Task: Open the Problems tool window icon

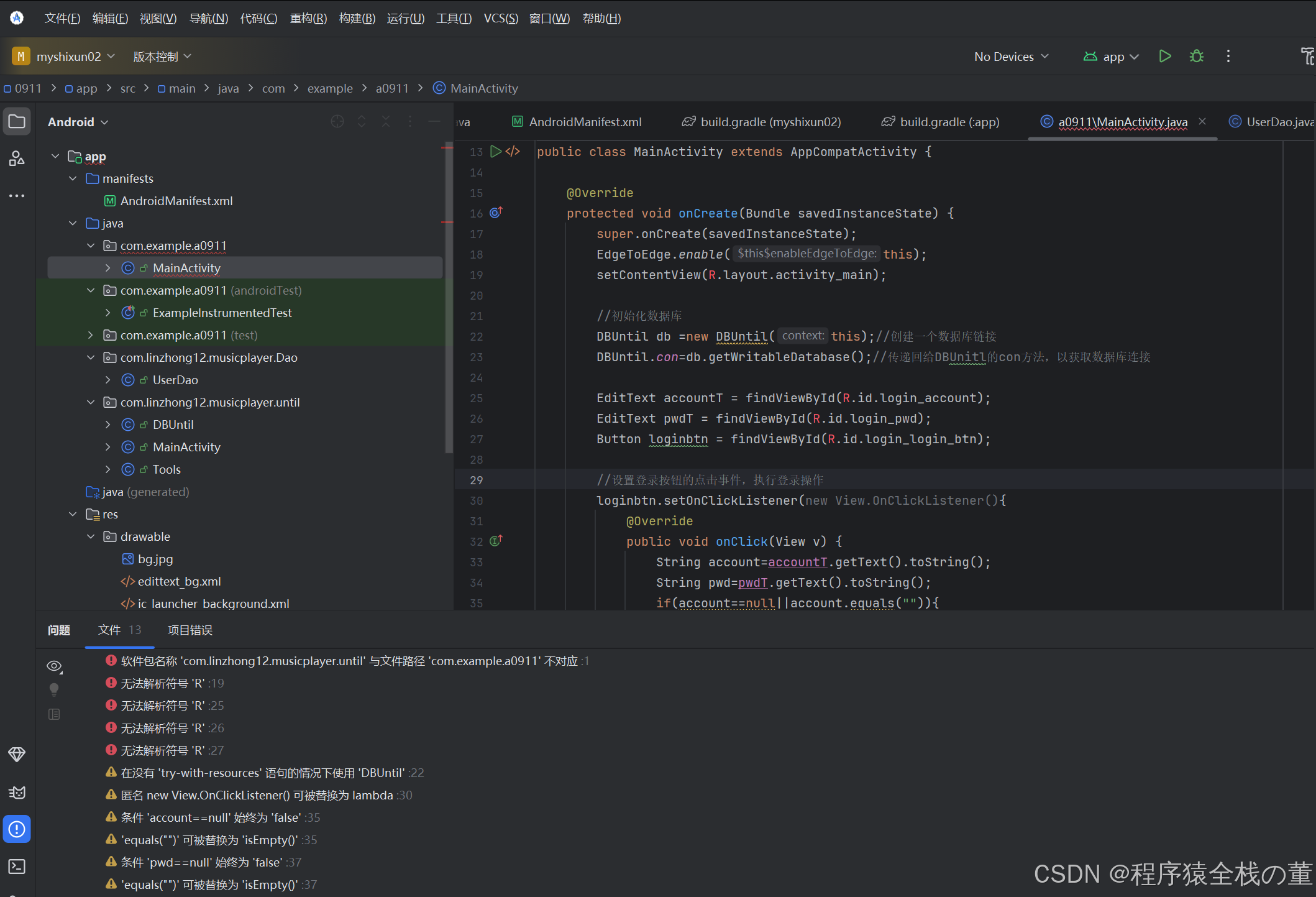Action: (x=17, y=829)
